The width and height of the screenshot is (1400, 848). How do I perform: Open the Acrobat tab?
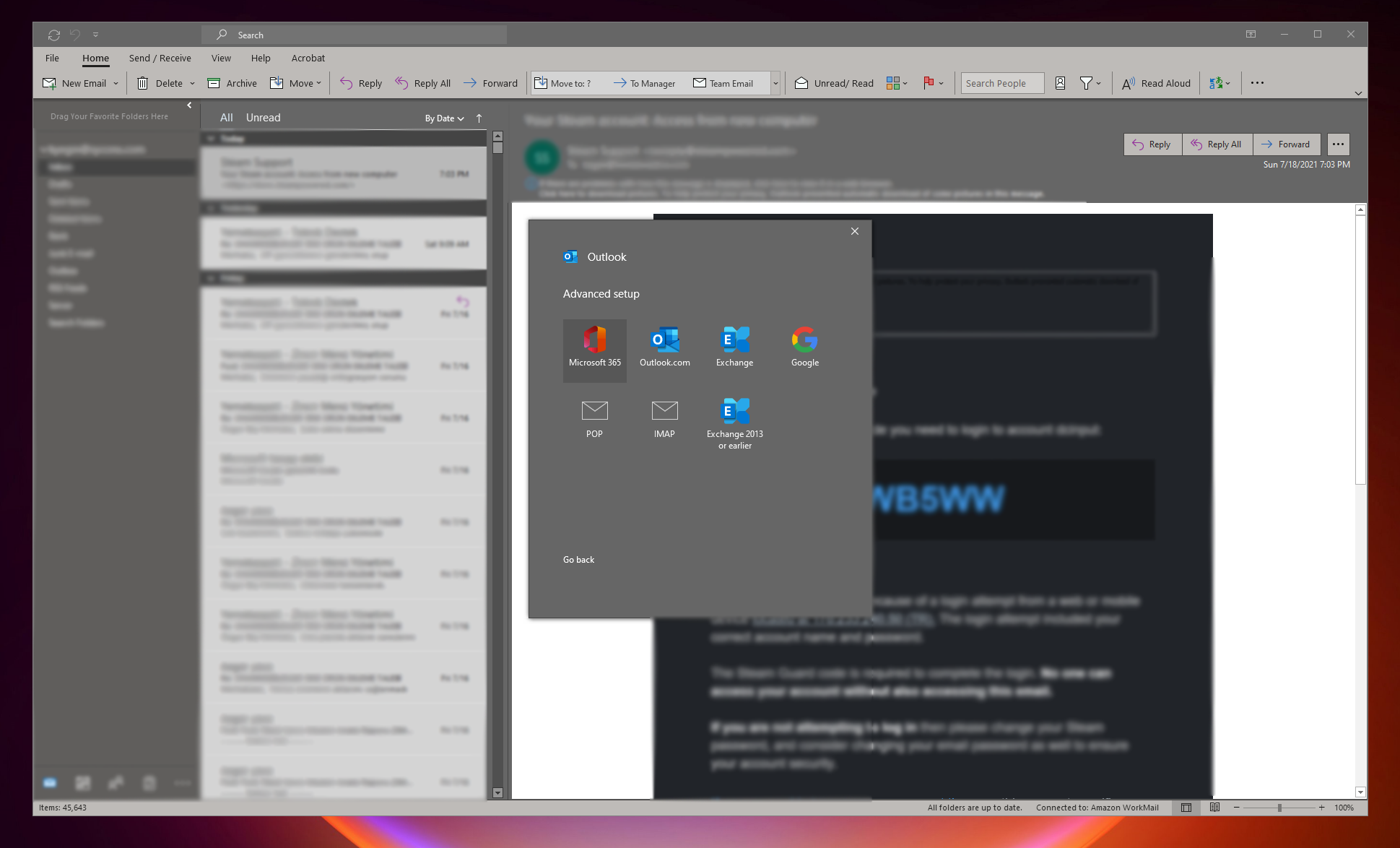(x=308, y=58)
